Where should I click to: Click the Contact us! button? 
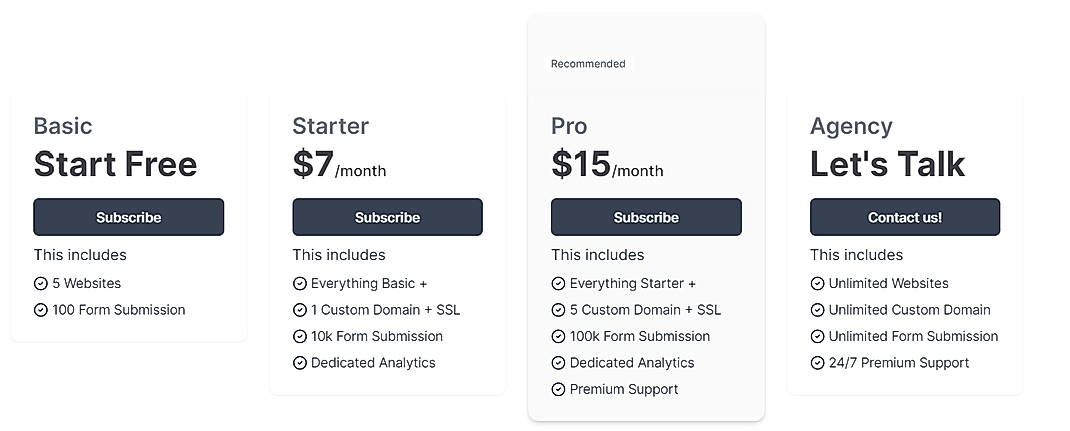point(904,217)
